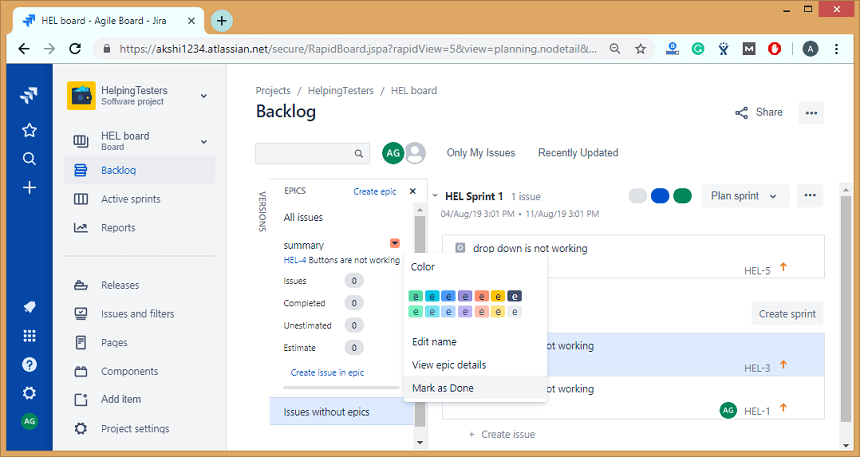
Task: Select Mark as Done in epic menu
Action: pos(443,388)
